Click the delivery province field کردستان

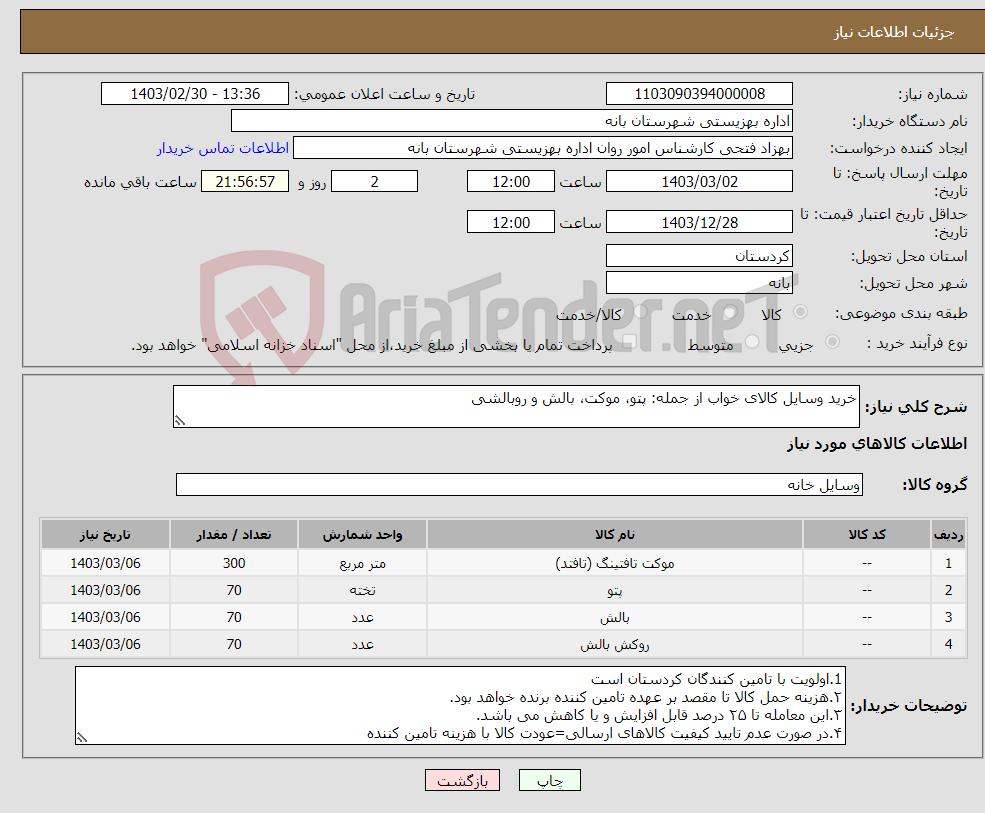[699, 256]
